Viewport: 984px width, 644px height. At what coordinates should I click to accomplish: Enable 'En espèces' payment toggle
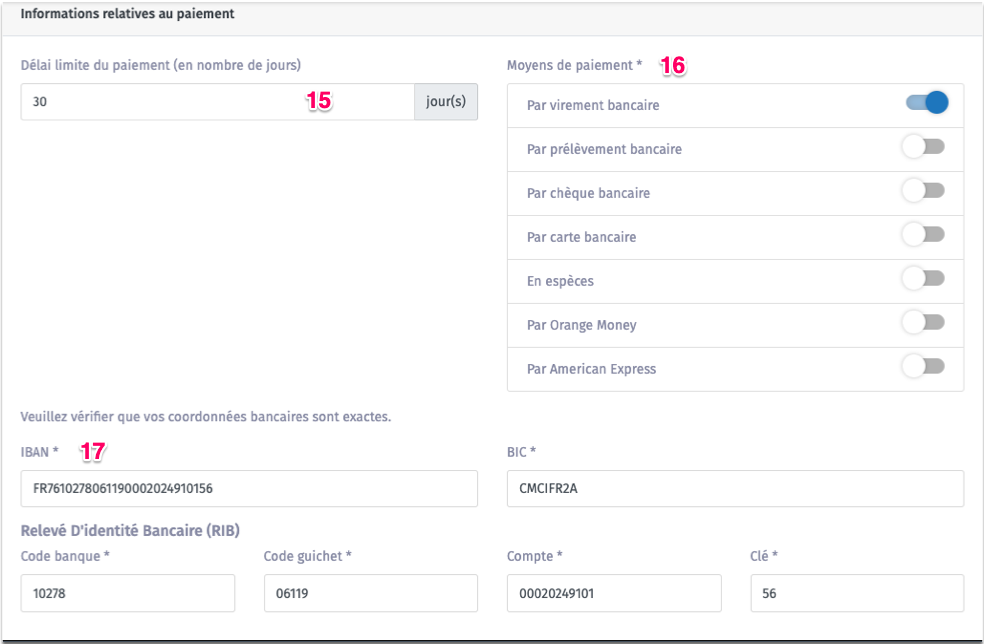[x=923, y=280]
